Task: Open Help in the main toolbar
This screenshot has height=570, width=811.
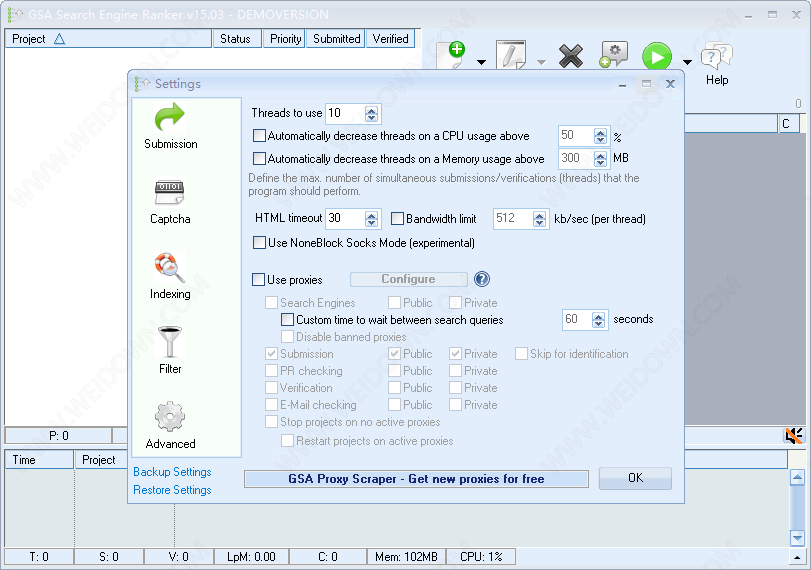Action: (x=717, y=64)
